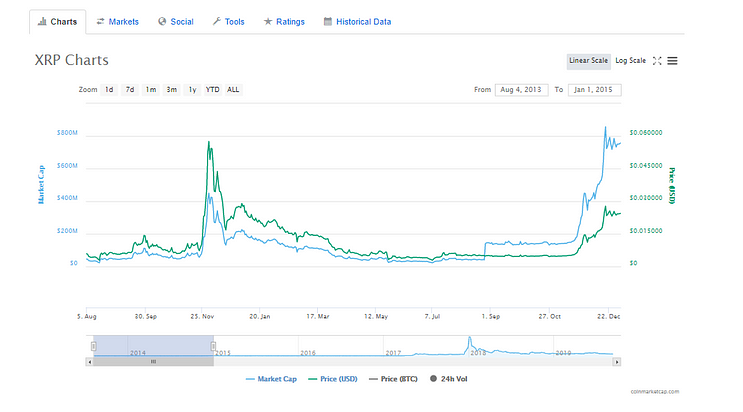Show ALL time range

coord(233,90)
